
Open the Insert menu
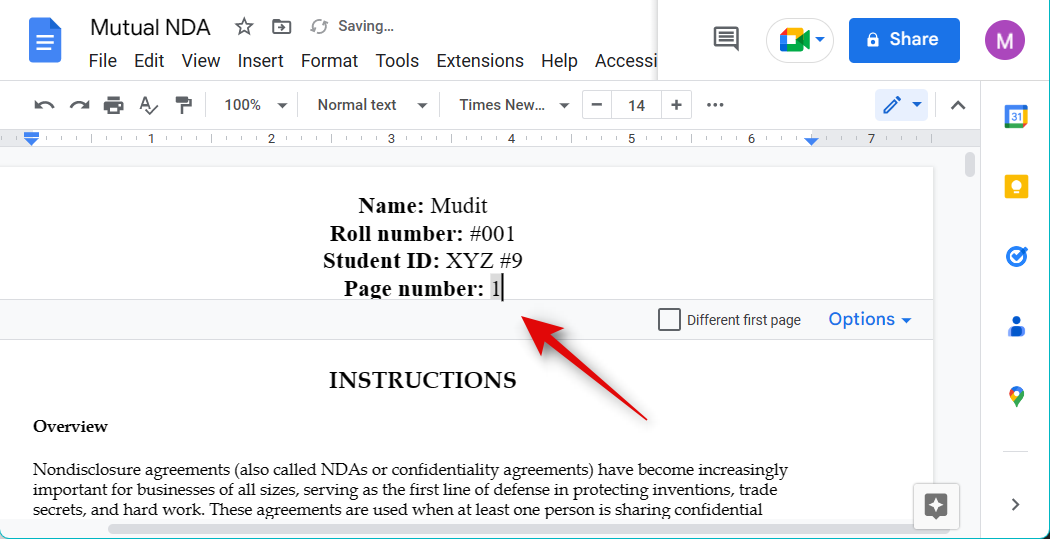click(260, 61)
